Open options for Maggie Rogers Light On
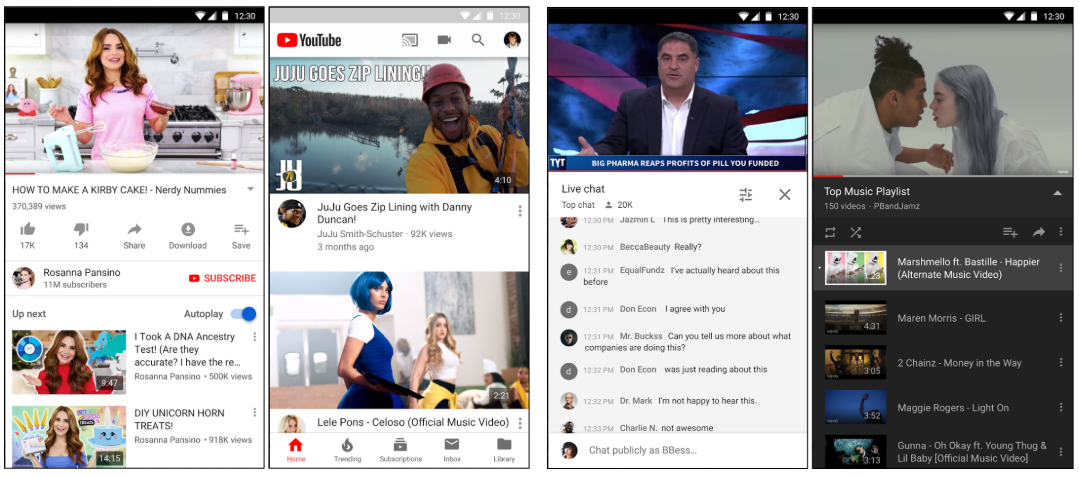Viewport: 1079px width, 477px height. pyautogui.click(x=1060, y=407)
